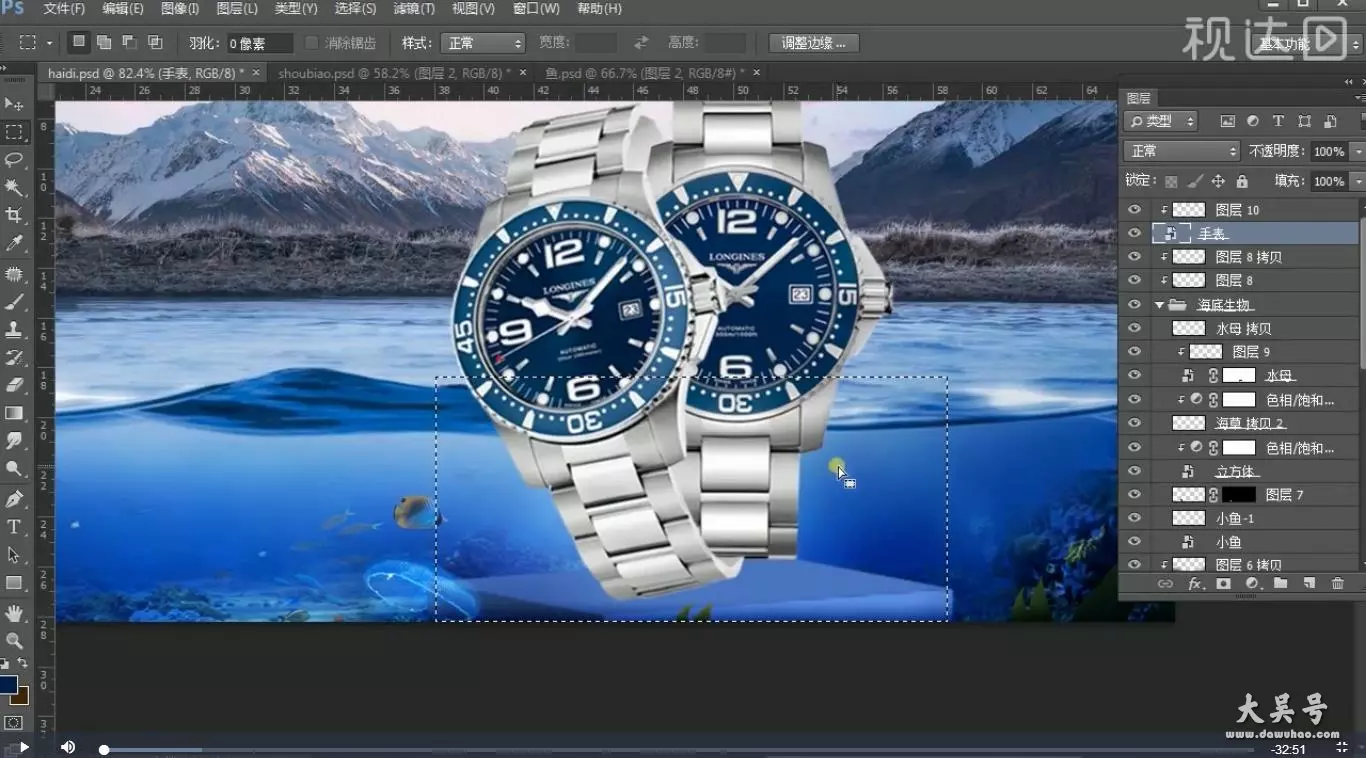
Task: Filter layers by type (T) icon
Action: coord(1278,121)
